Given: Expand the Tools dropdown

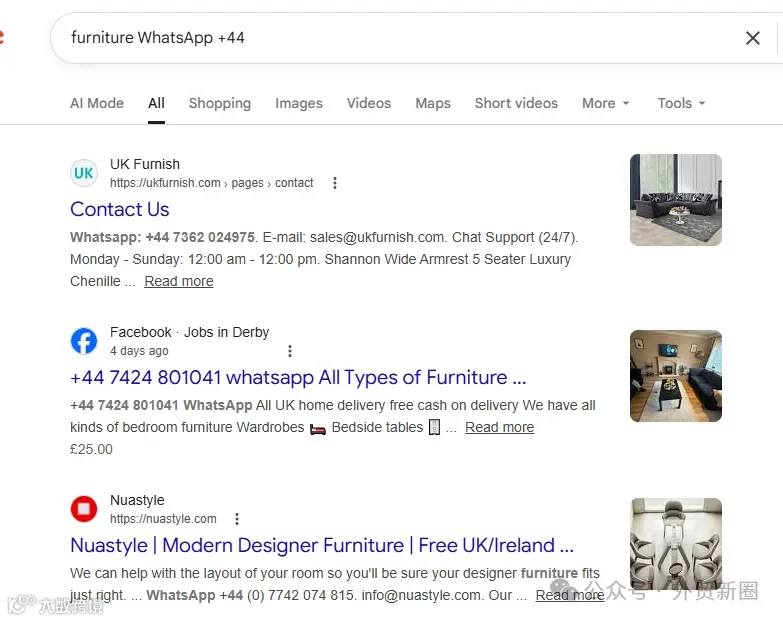Looking at the screenshot, I should point(681,103).
